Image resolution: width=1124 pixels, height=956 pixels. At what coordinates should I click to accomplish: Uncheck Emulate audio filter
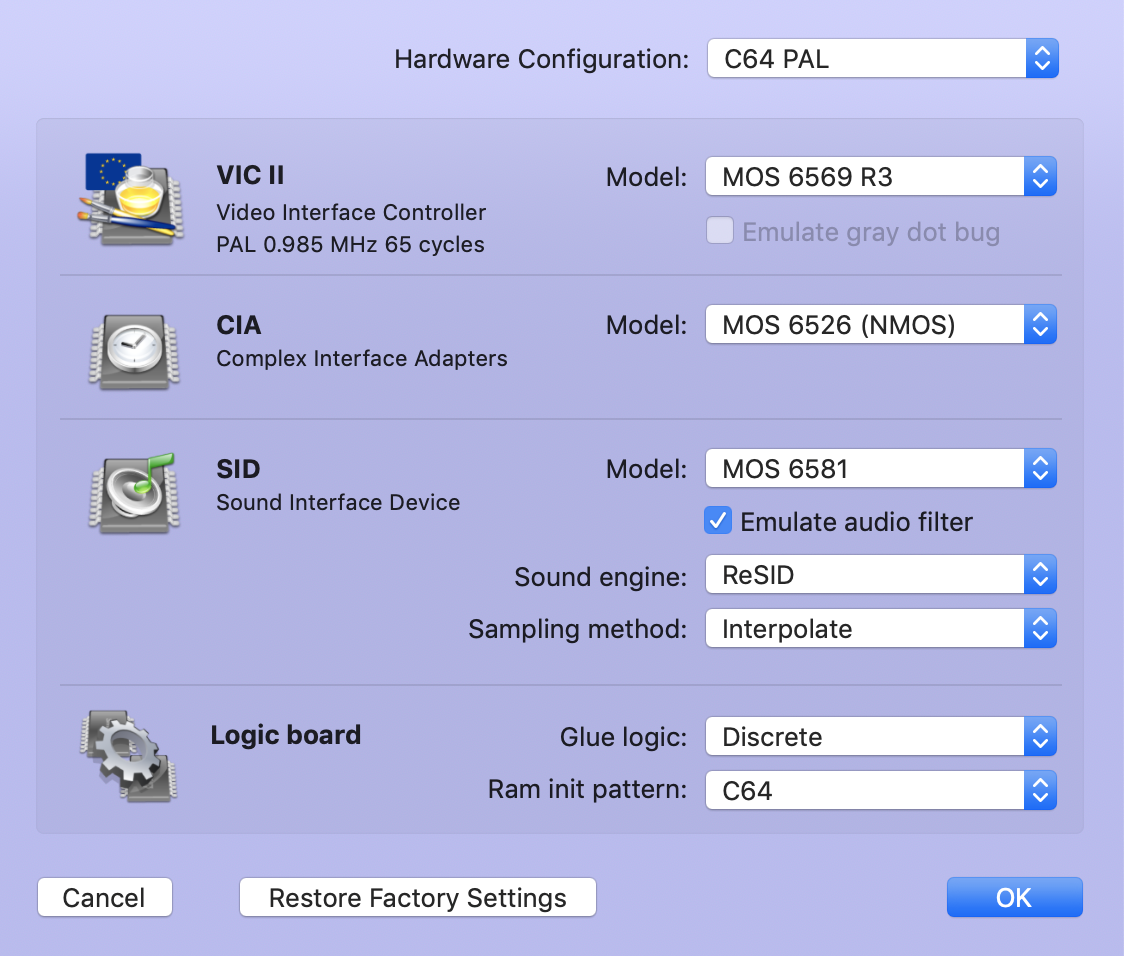(x=718, y=520)
